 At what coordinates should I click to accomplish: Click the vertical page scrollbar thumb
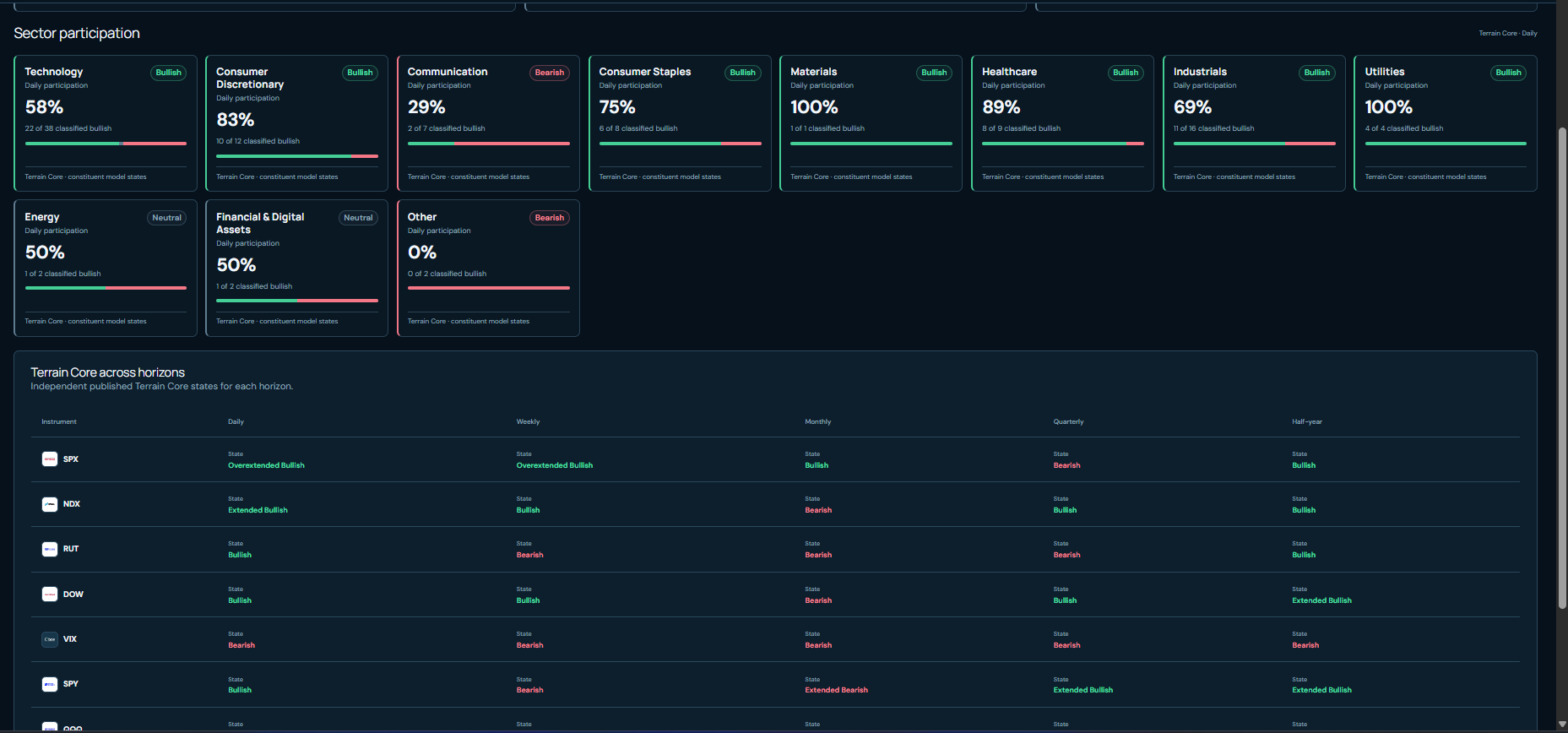pyautogui.click(x=1562, y=368)
